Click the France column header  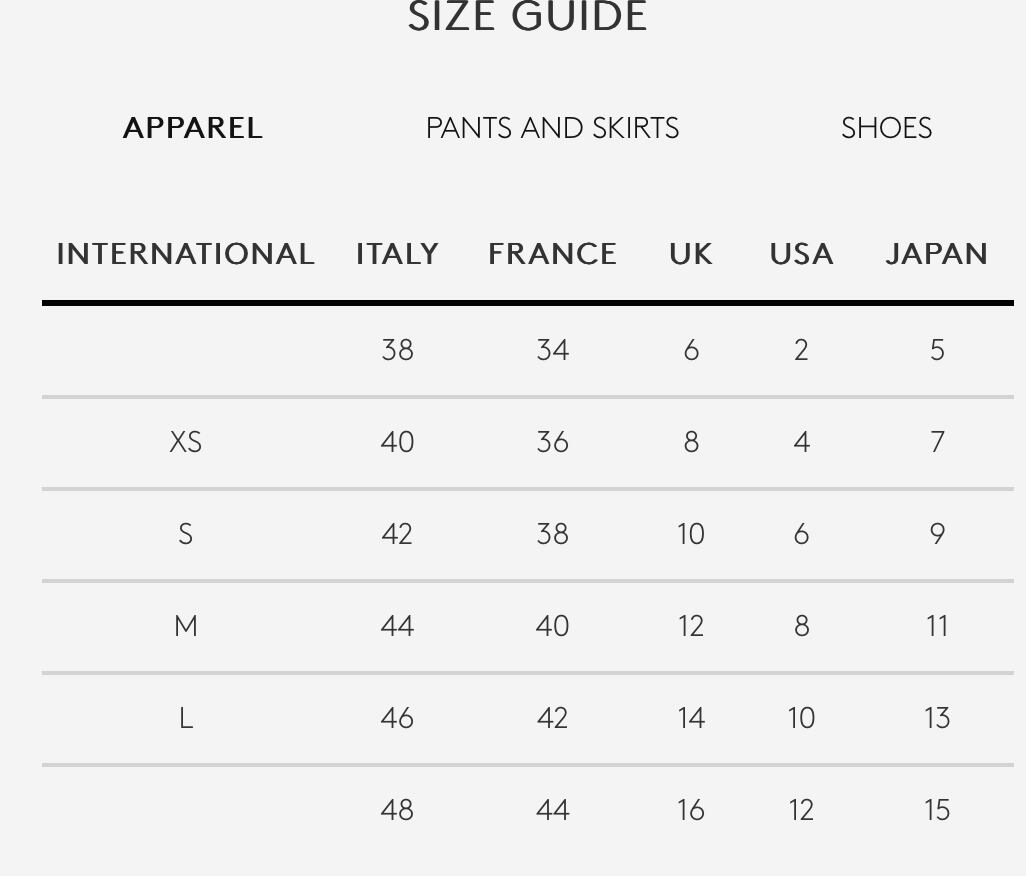click(552, 254)
